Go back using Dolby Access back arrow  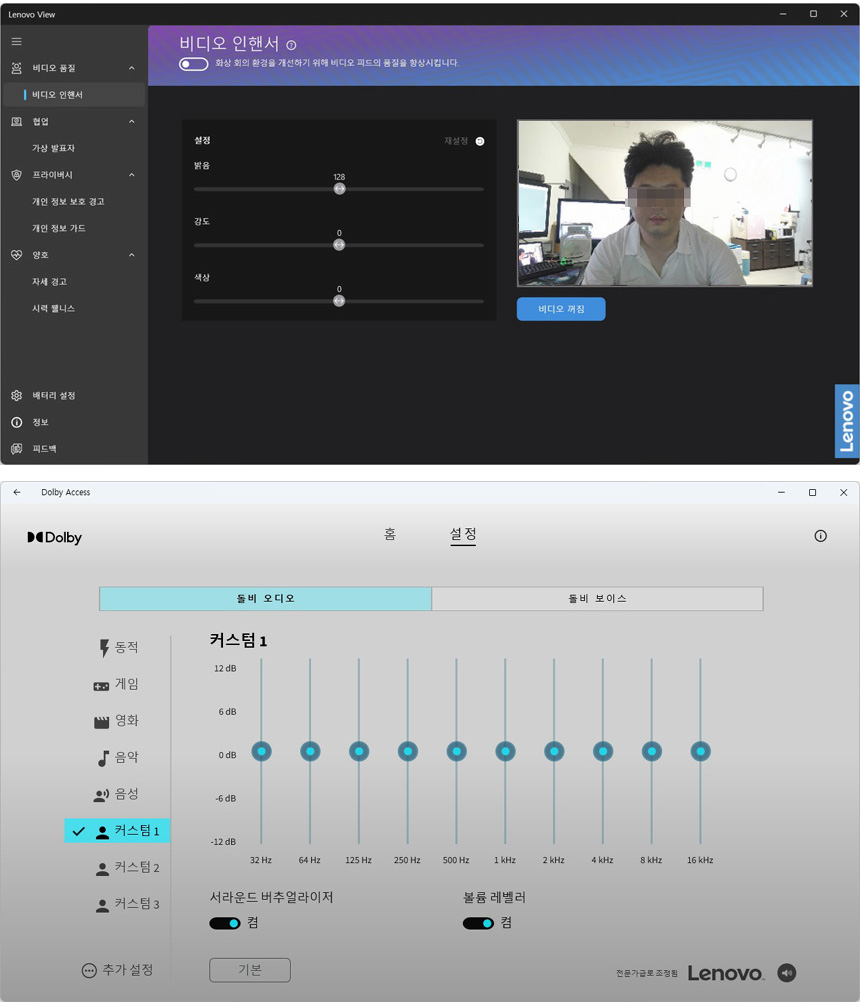click(17, 492)
